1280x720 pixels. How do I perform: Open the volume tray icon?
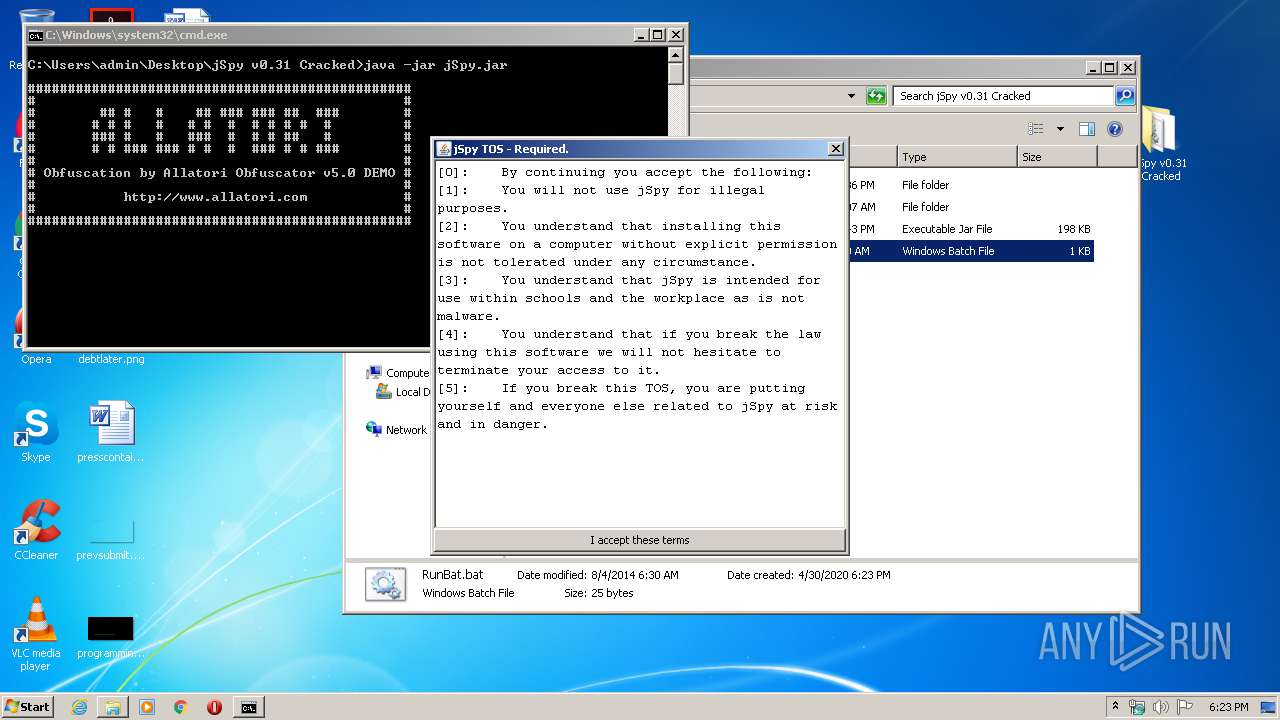tap(1161, 707)
